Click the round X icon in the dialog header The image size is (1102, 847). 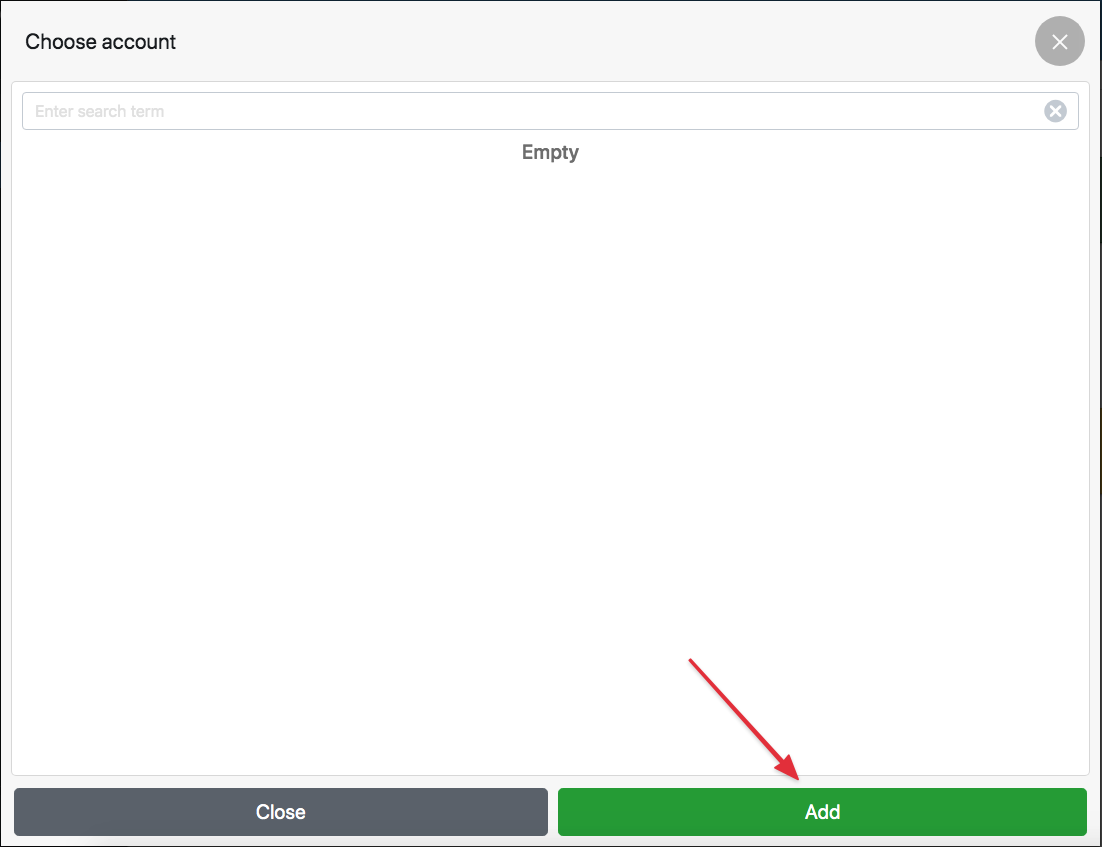[1059, 42]
